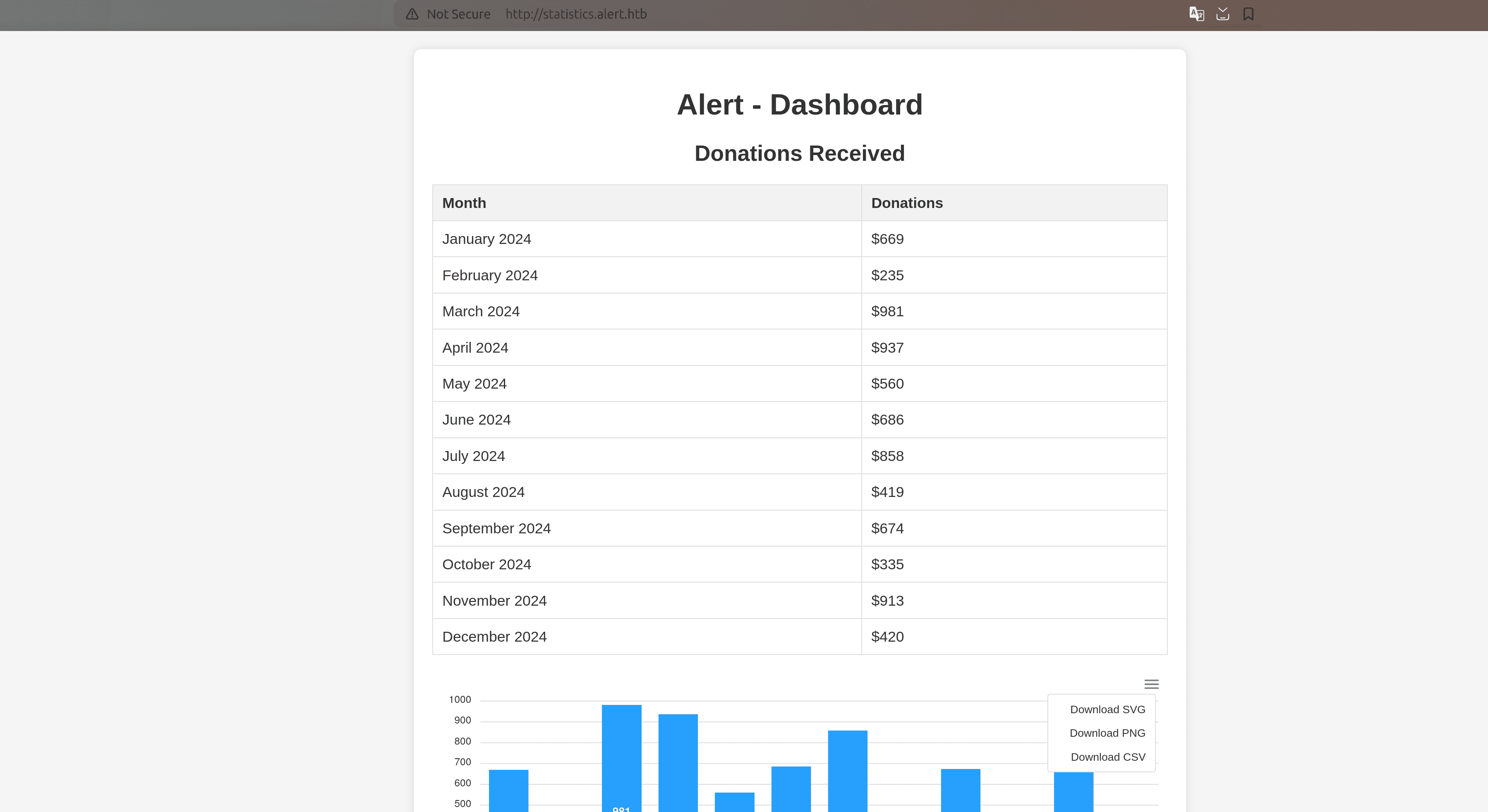This screenshot has height=812, width=1488.
Task: Open the chart's hamburger menu icon
Action: point(1151,684)
